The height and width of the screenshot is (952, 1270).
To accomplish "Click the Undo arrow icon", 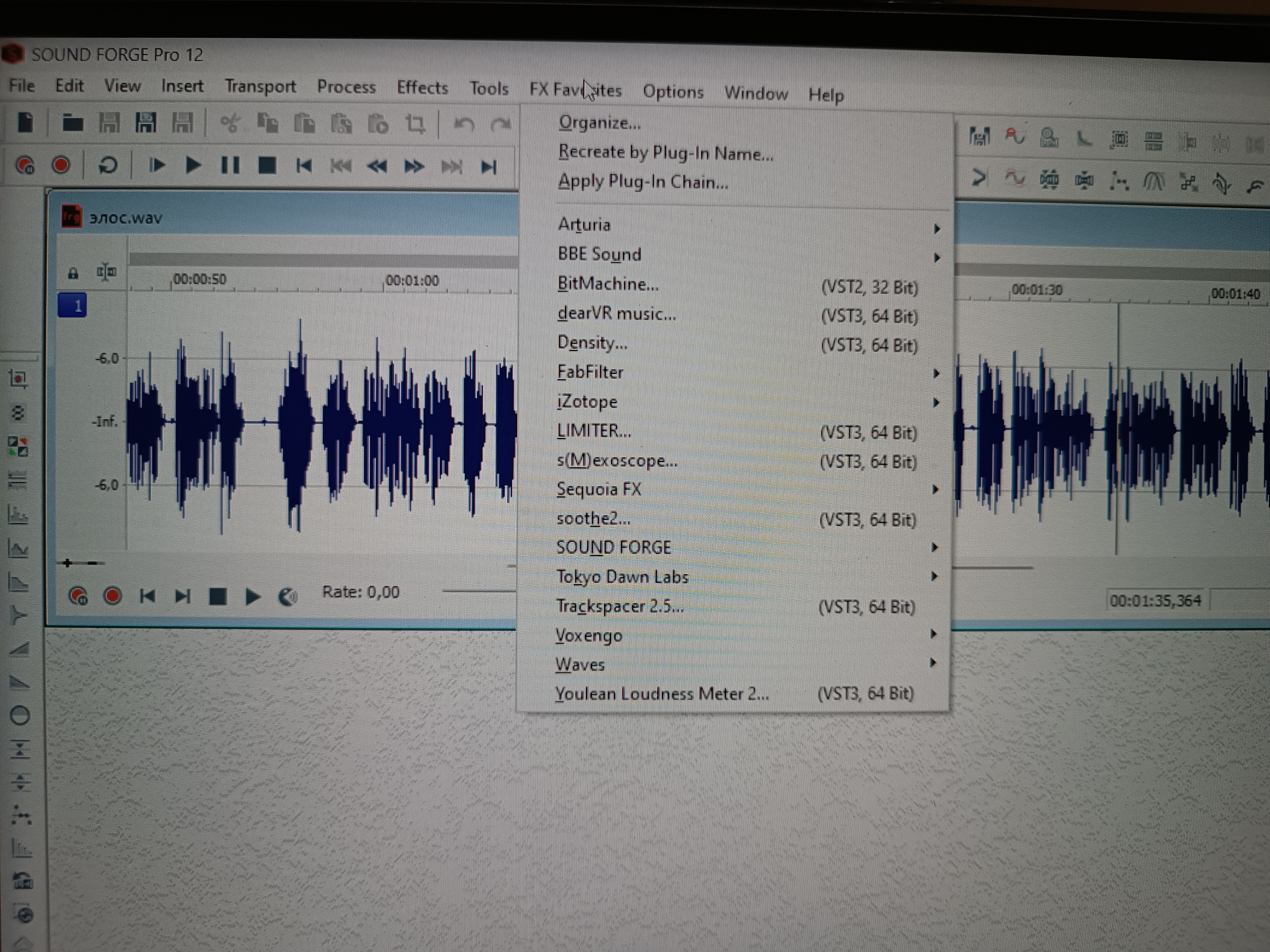I will click(x=464, y=124).
